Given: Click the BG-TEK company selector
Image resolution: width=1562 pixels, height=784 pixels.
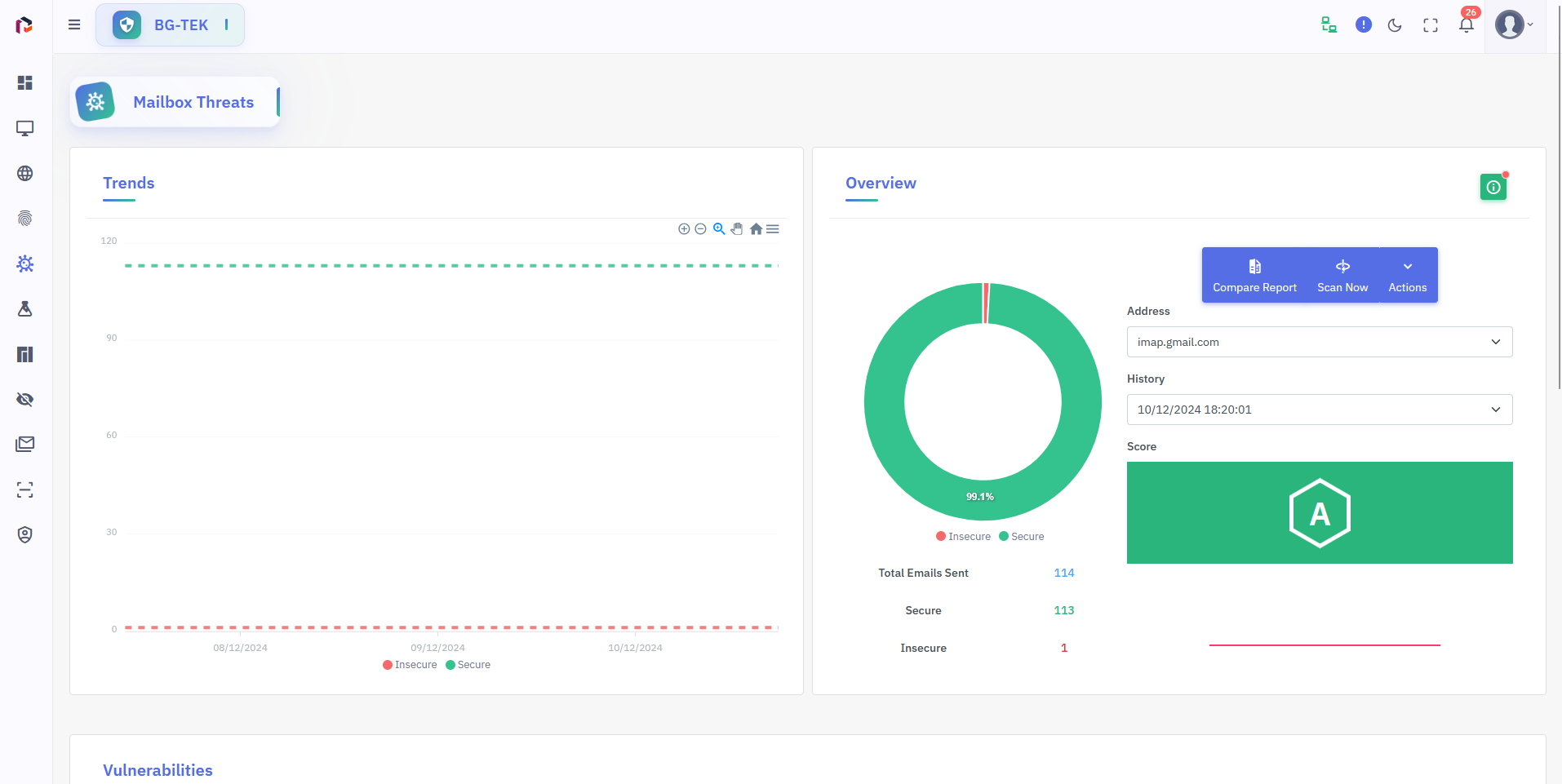Looking at the screenshot, I should click(x=170, y=25).
